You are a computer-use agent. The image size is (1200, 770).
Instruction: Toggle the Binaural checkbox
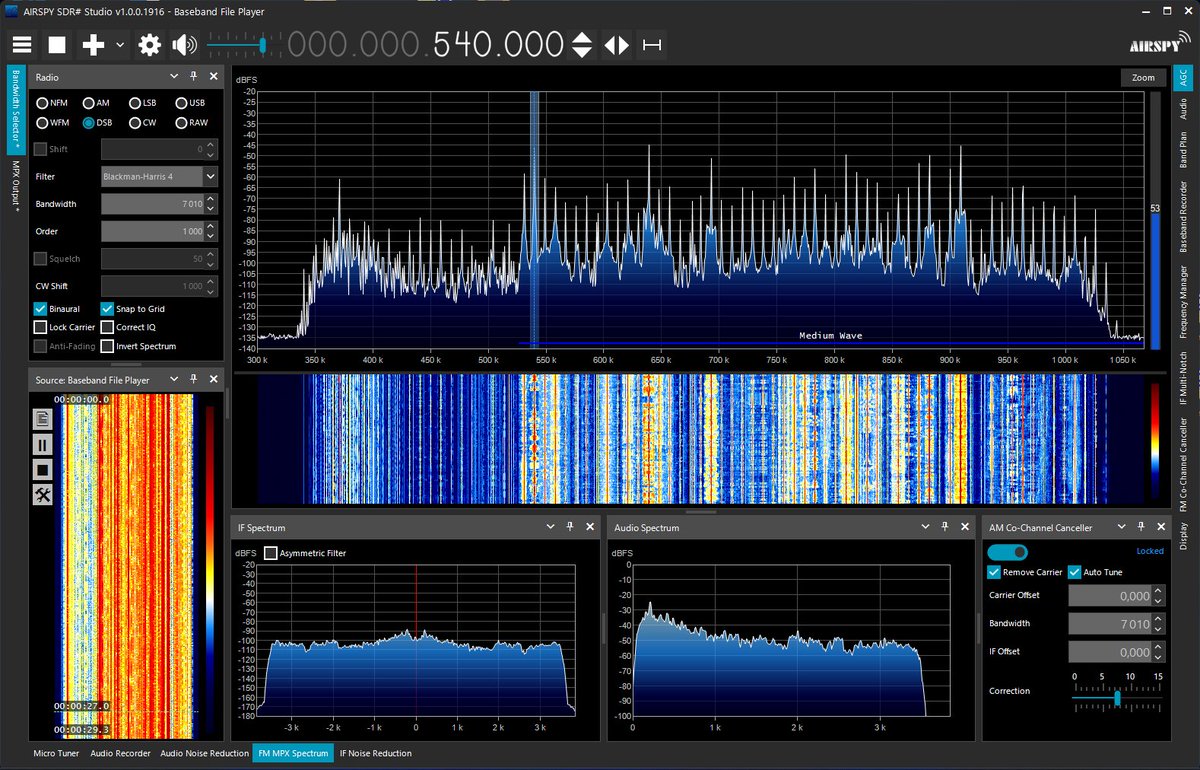57,309
